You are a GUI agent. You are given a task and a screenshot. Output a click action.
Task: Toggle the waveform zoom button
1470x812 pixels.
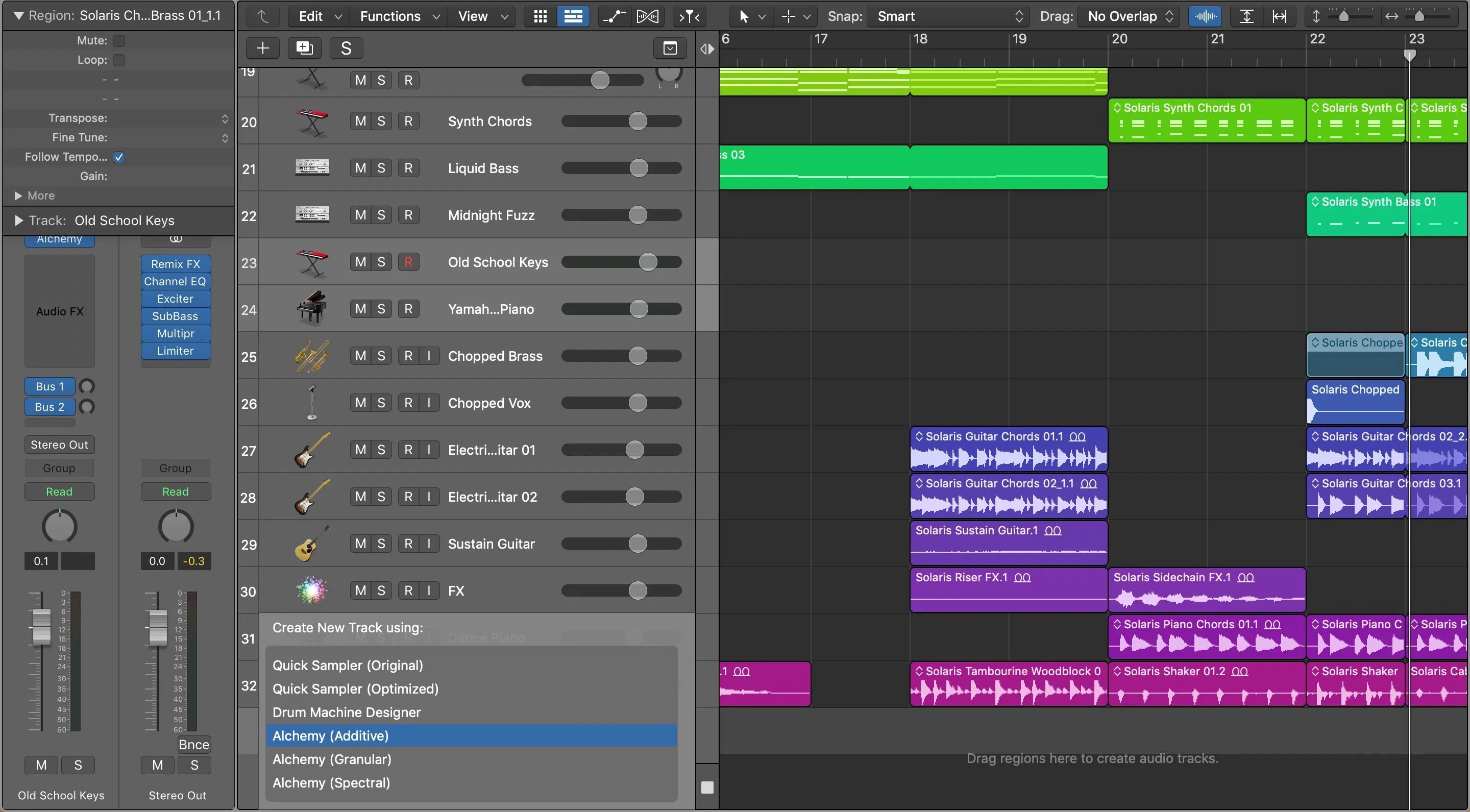pyautogui.click(x=1205, y=16)
